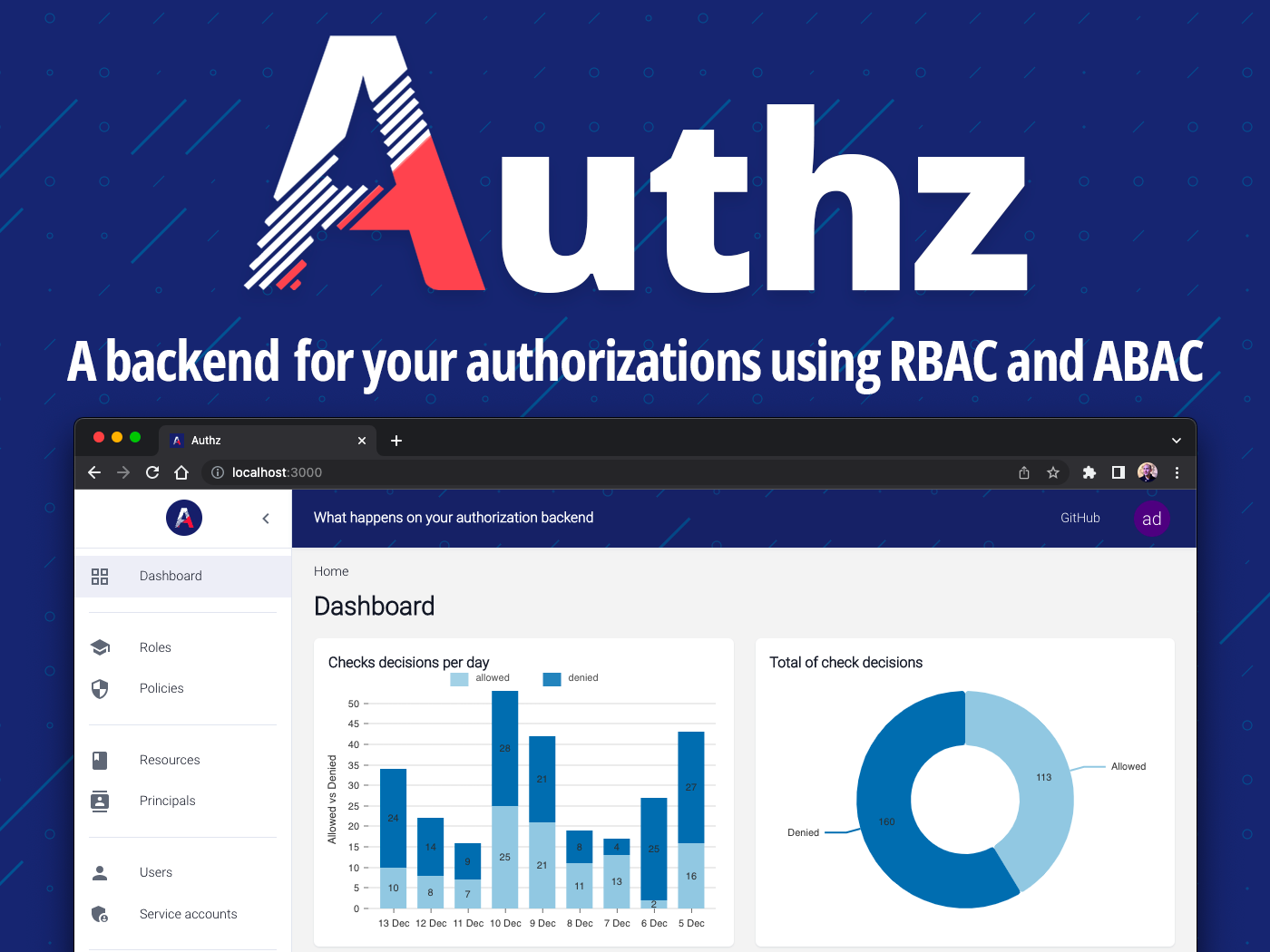Open a new tab with the plus button
This screenshot has width=1270, height=952.
click(396, 441)
